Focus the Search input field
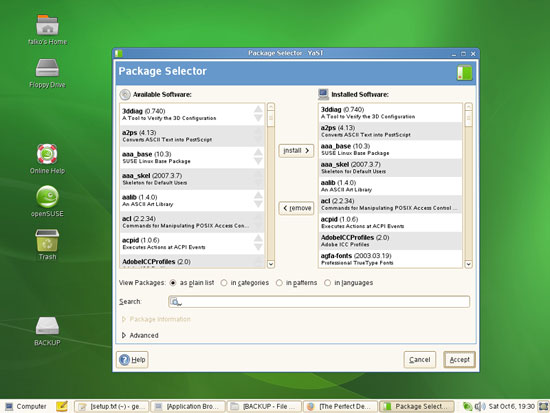Screen dimensions: 550x413 (319, 302)
